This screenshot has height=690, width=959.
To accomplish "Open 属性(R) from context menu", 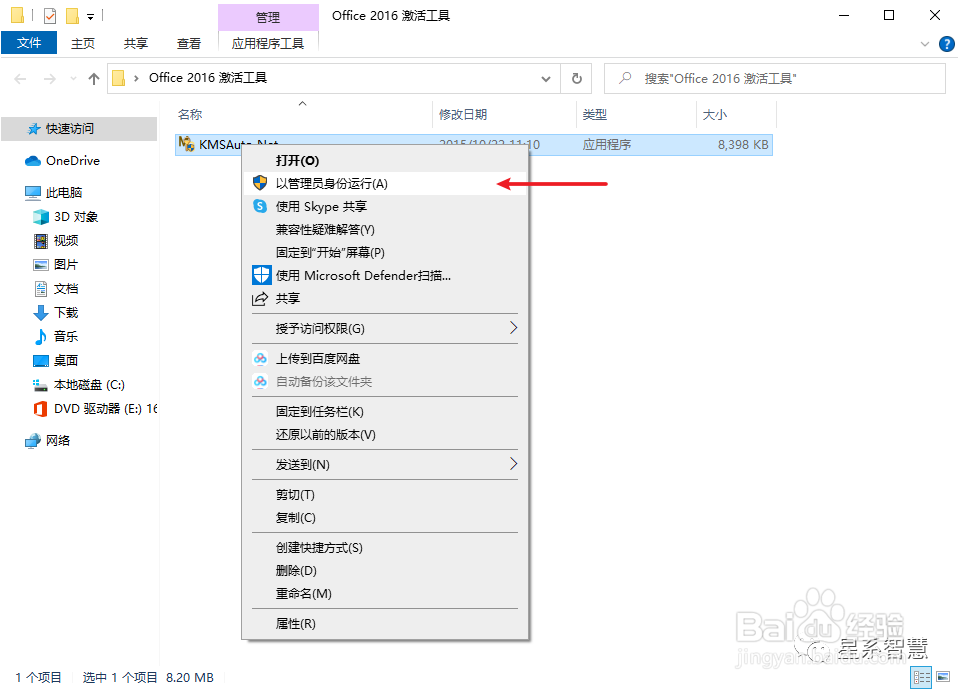I will [385, 623].
